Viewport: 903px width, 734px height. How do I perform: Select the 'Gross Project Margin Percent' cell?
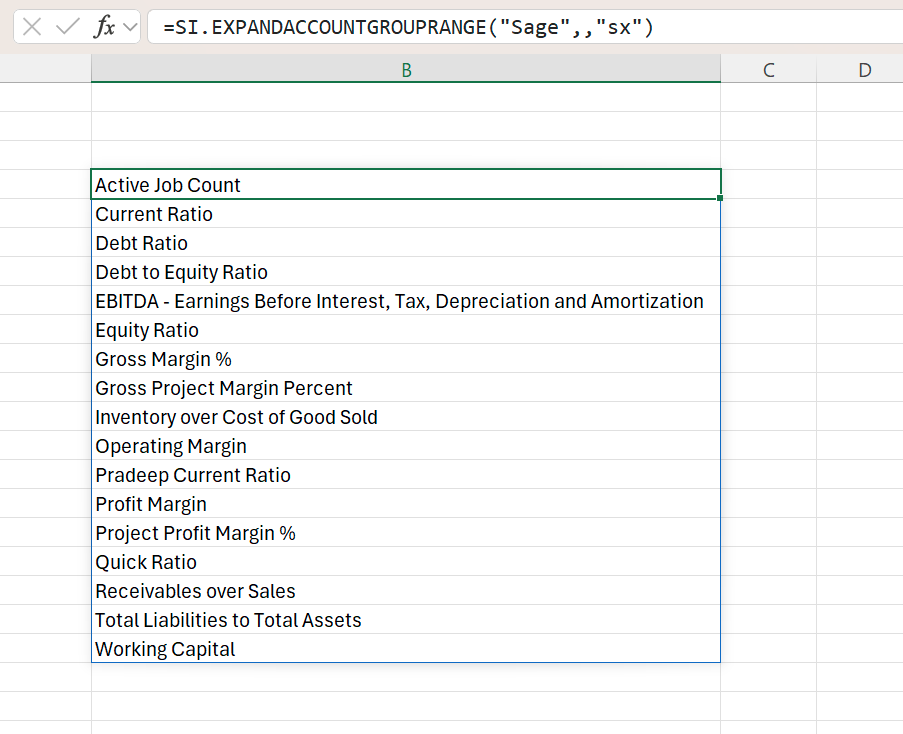(406, 387)
